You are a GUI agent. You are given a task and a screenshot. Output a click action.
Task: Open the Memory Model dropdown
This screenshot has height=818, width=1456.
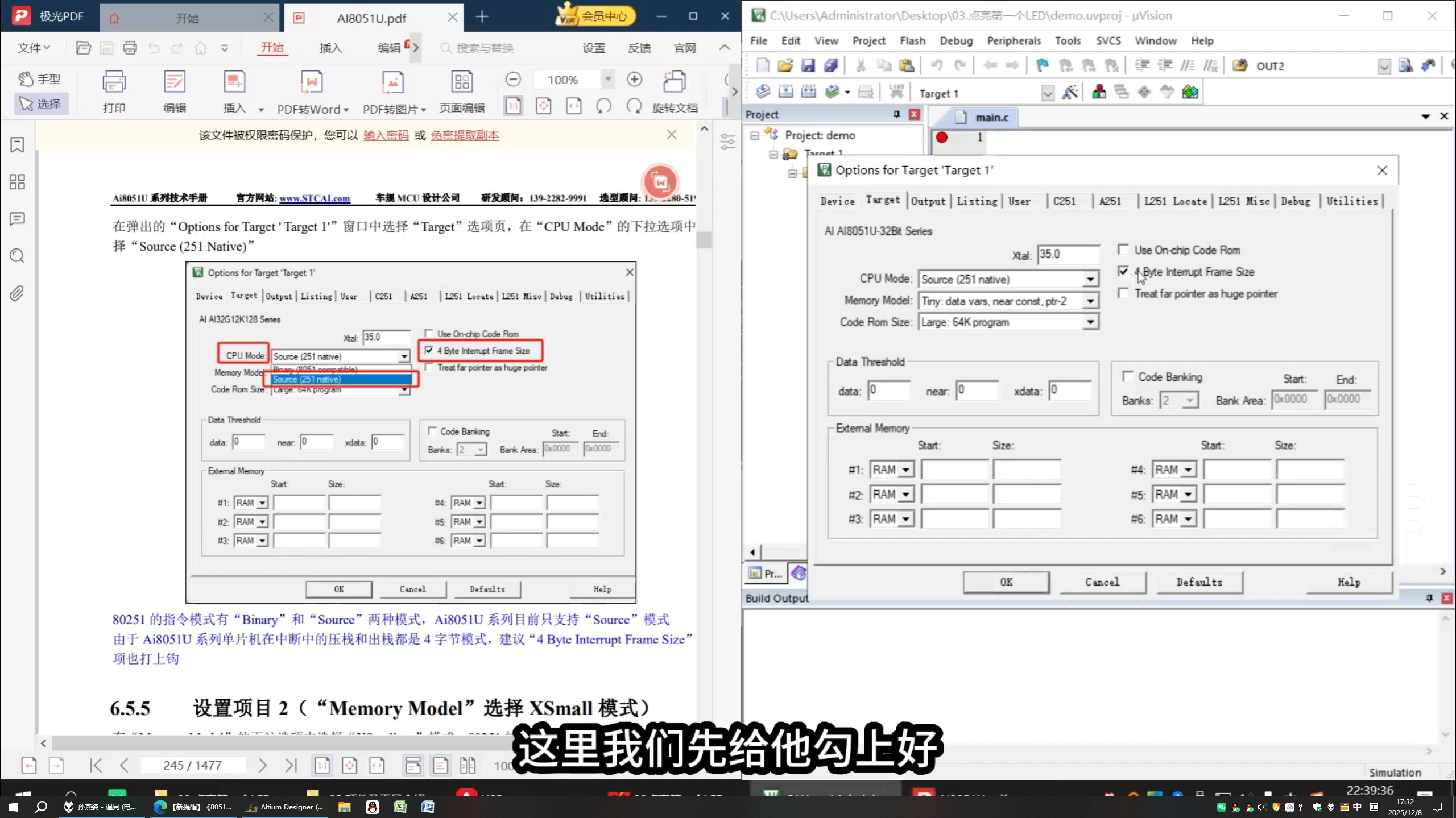point(1090,300)
